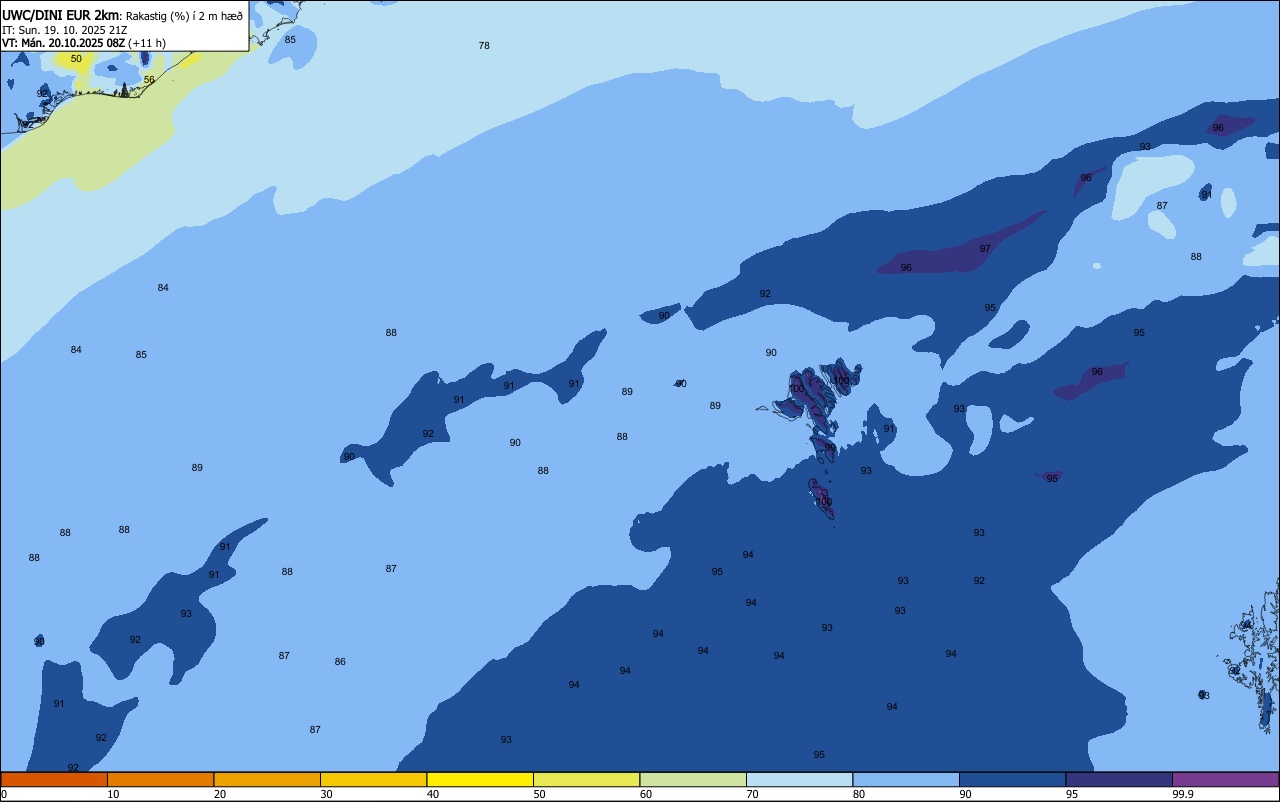Click the 'IT: Sun. 19. 10. 2025 21Z' line
This screenshot has width=1280, height=802.
point(64,30)
